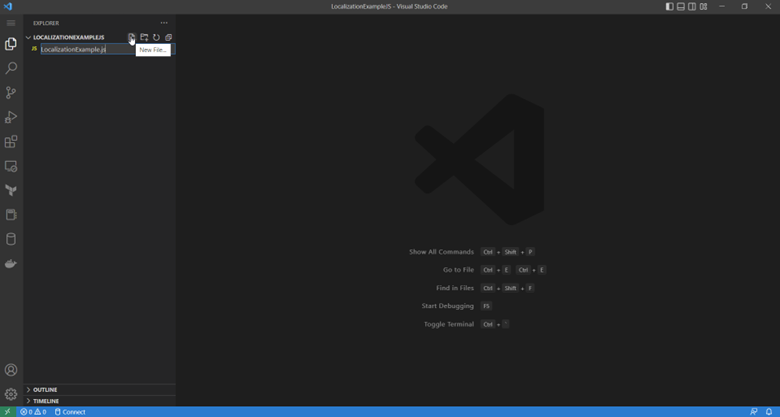Screen dimensions: 780x417
Task: Open the Remote Explorer view
Action: coord(11,166)
